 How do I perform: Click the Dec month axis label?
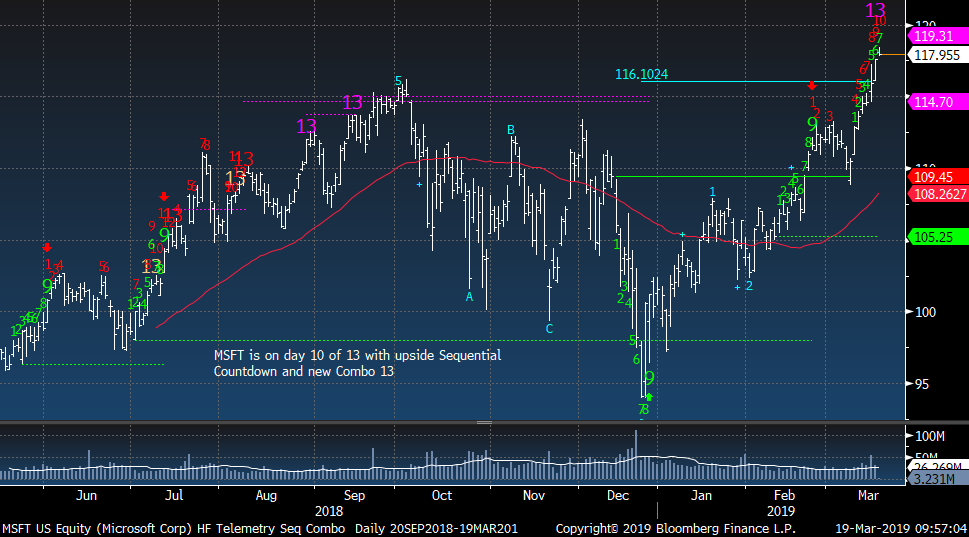tap(618, 496)
